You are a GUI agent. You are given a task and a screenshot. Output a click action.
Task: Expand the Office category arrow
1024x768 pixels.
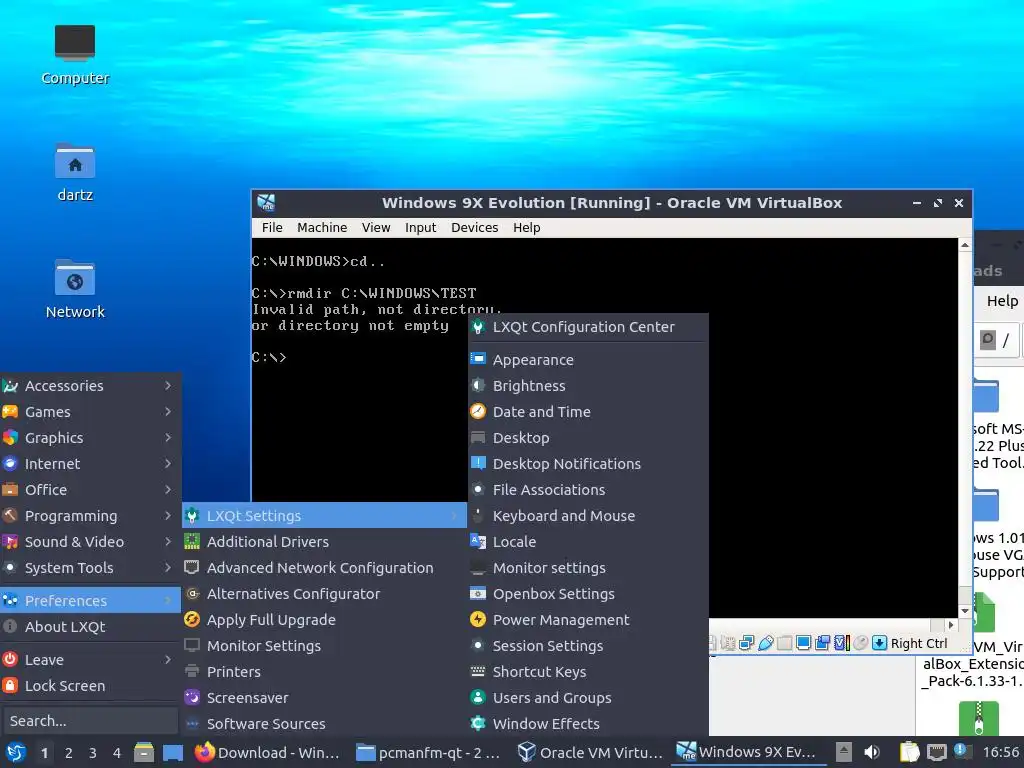(x=168, y=490)
